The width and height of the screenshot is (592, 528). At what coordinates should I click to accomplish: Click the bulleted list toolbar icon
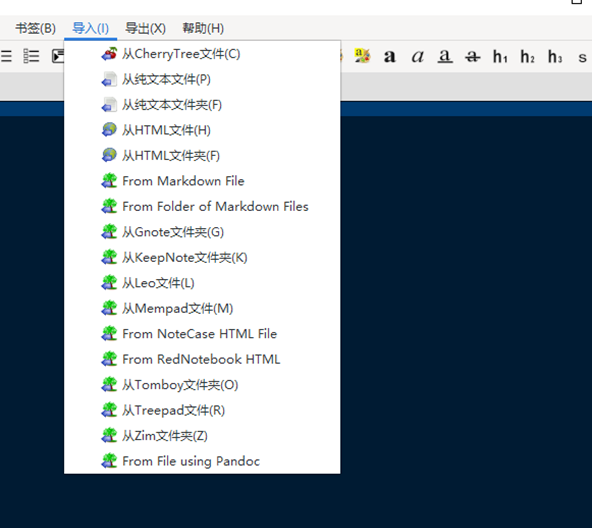(6, 56)
